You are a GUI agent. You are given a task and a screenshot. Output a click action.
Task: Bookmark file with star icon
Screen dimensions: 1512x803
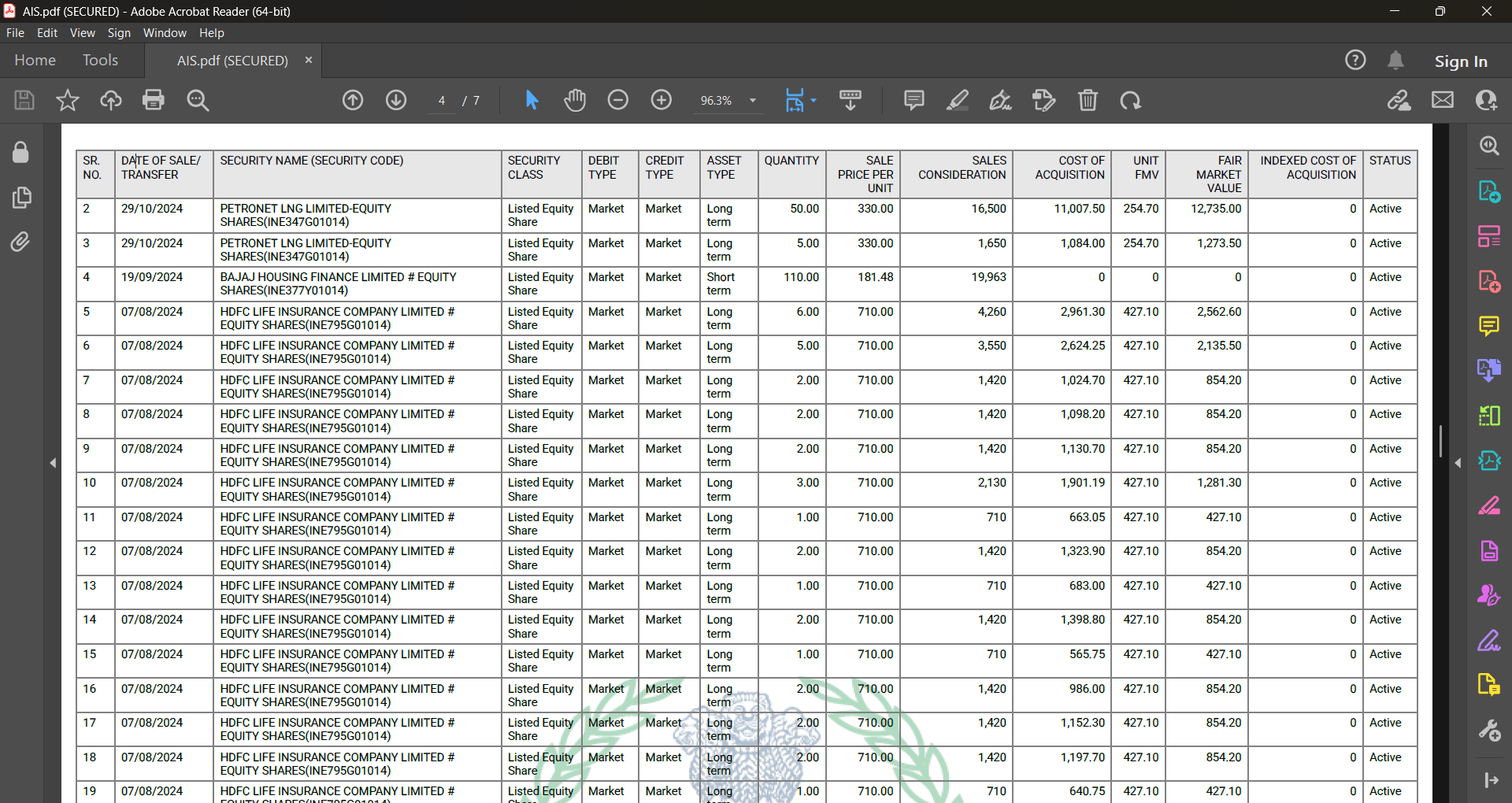click(68, 100)
